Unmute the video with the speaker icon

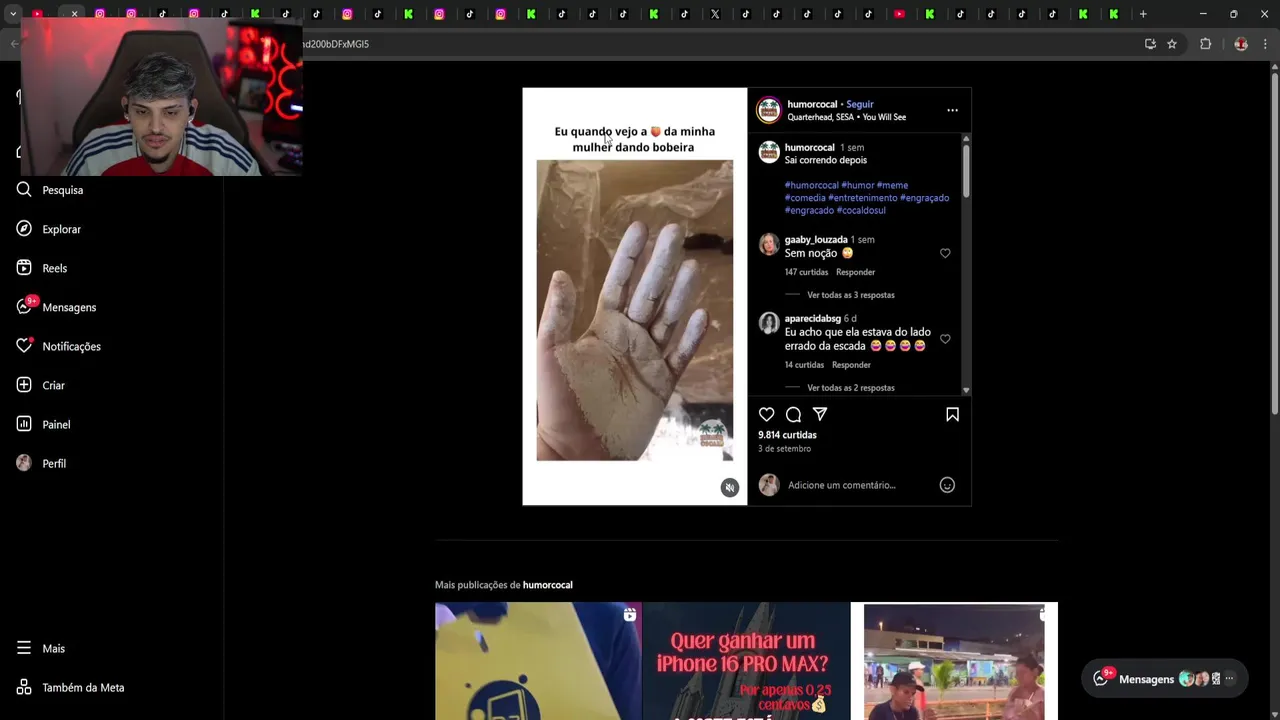730,487
